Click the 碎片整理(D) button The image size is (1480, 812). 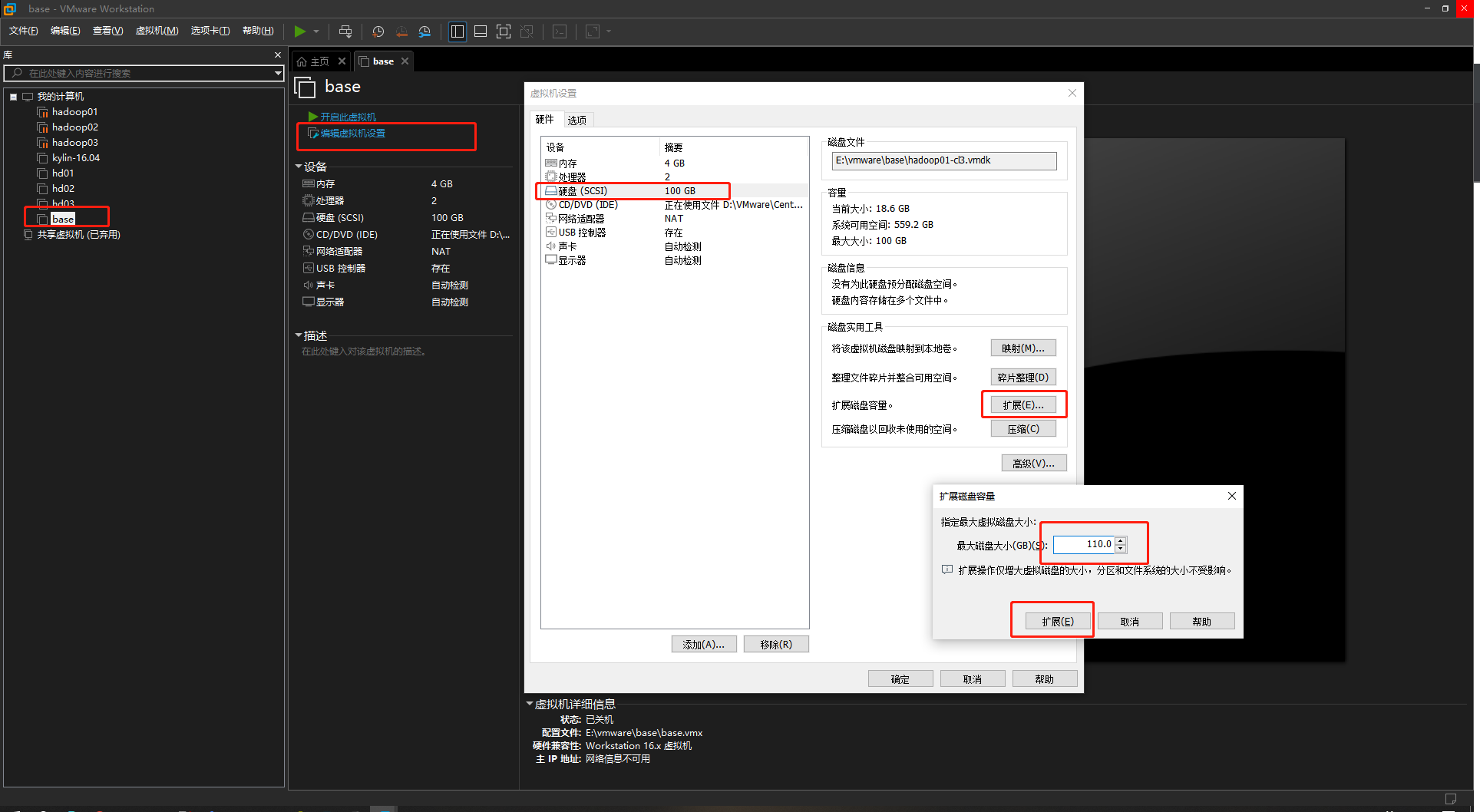pyautogui.click(x=1023, y=378)
